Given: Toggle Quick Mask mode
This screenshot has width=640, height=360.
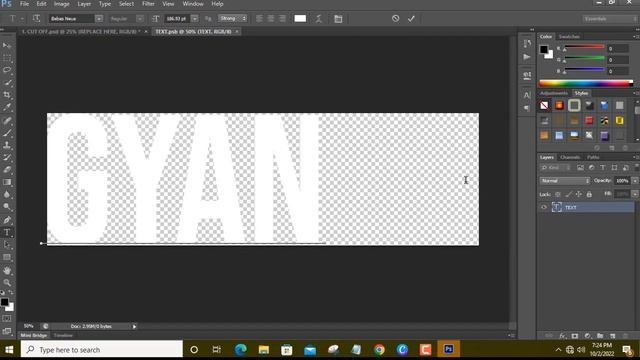Looking at the screenshot, I should tap(7, 318).
